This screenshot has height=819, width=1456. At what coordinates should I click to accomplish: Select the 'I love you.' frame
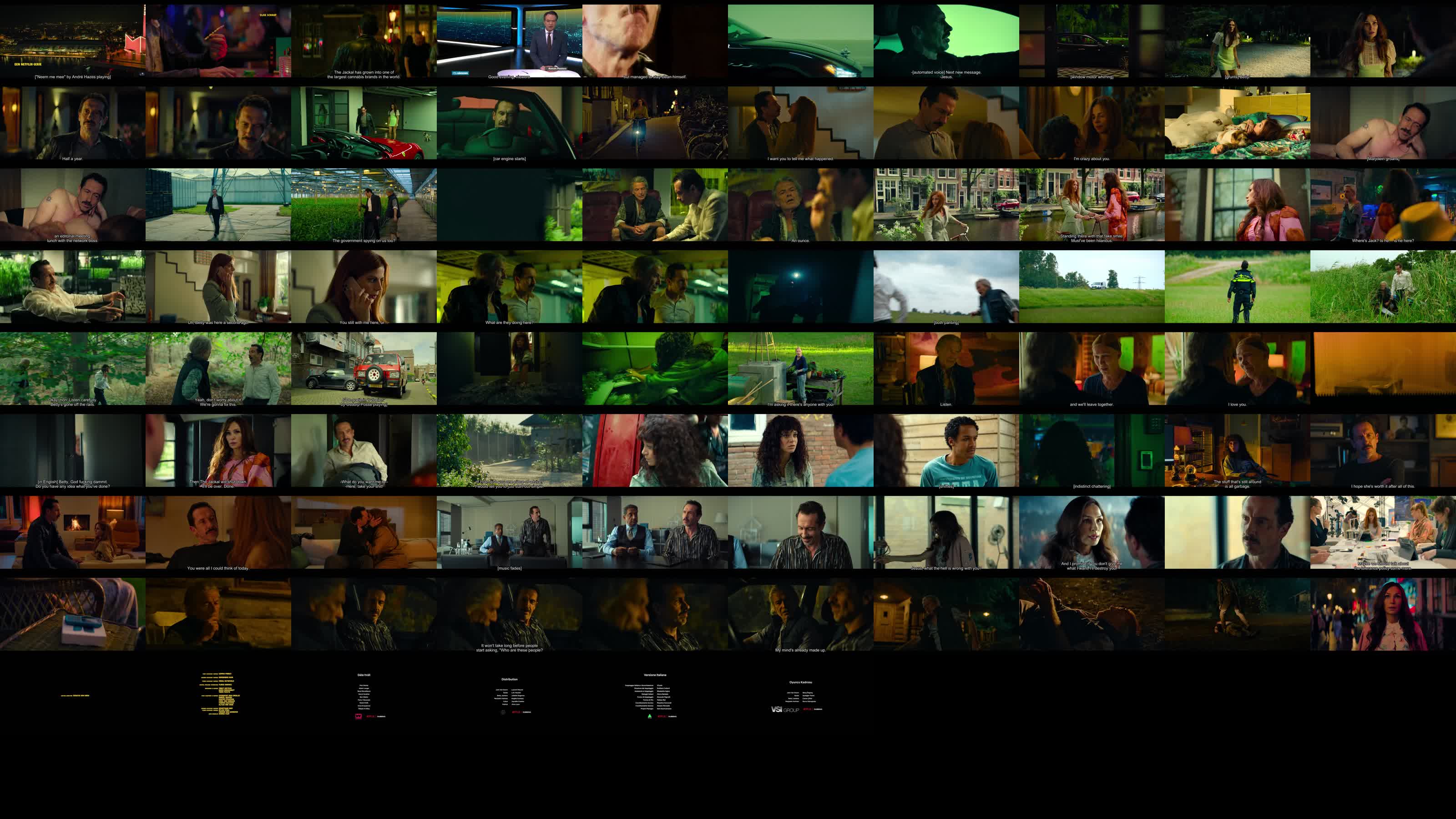(x=1237, y=369)
